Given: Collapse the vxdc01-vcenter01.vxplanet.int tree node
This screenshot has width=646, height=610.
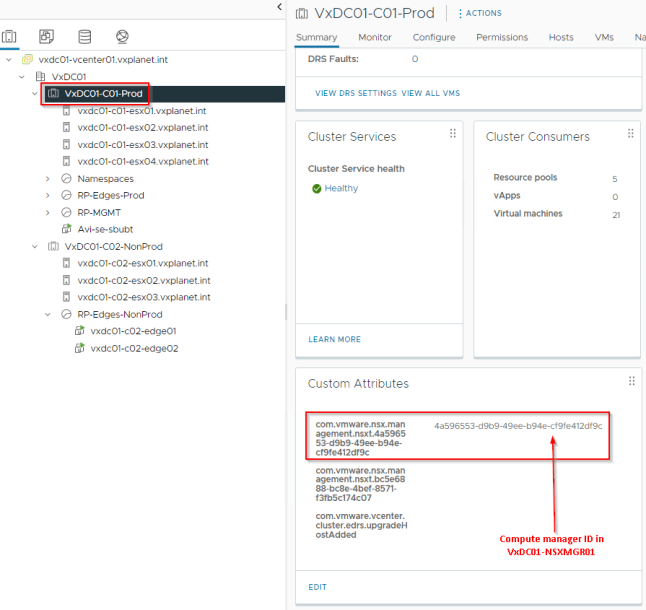Looking at the screenshot, I should point(9,60).
